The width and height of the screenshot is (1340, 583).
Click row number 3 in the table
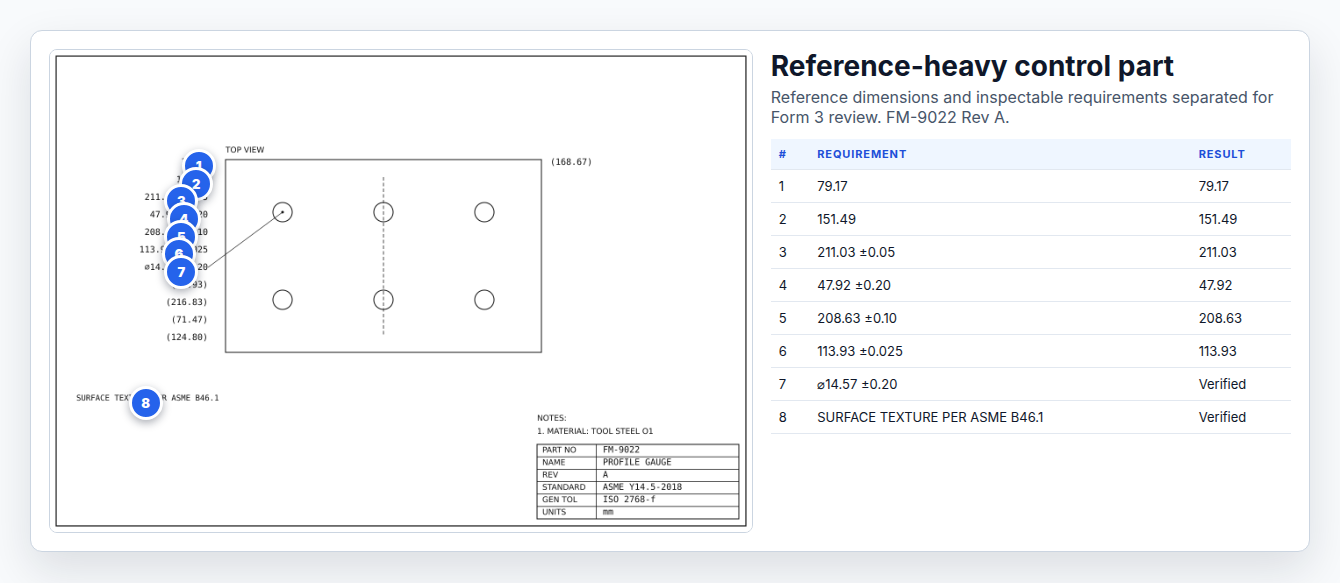pyautogui.click(x=783, y=252)
